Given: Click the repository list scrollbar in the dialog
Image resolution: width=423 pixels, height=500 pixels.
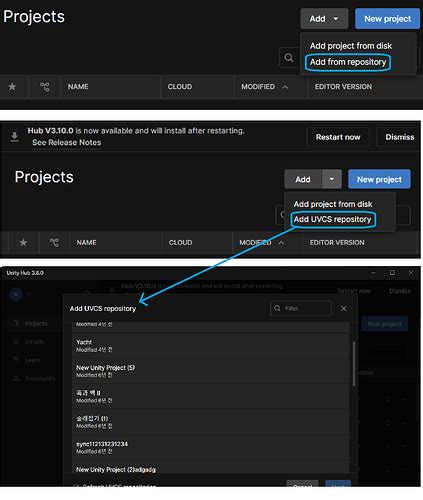Looking at the screenshot, I should coord(353,363).
